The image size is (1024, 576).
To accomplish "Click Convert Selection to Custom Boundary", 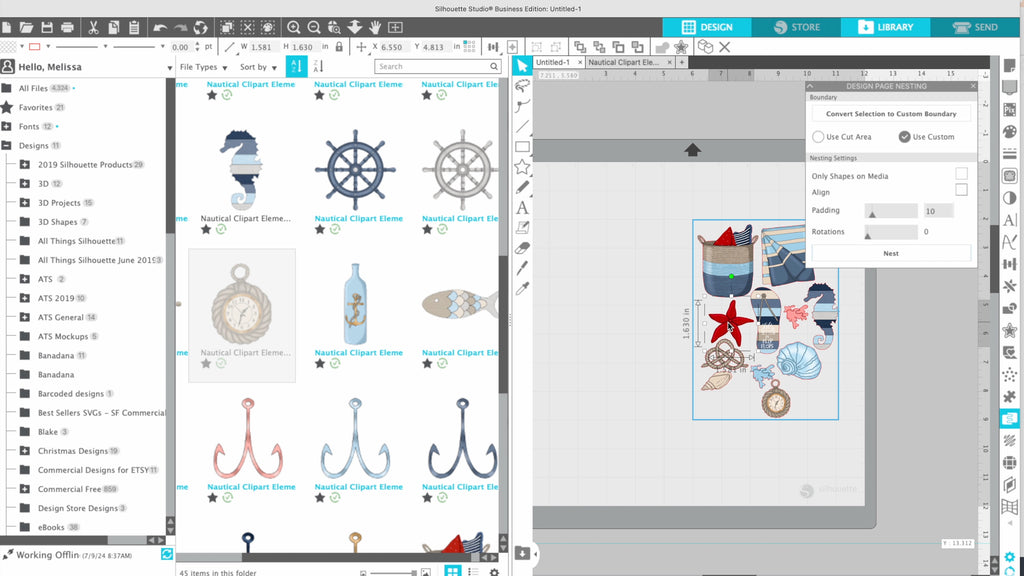I will click(x=890, y=114).
